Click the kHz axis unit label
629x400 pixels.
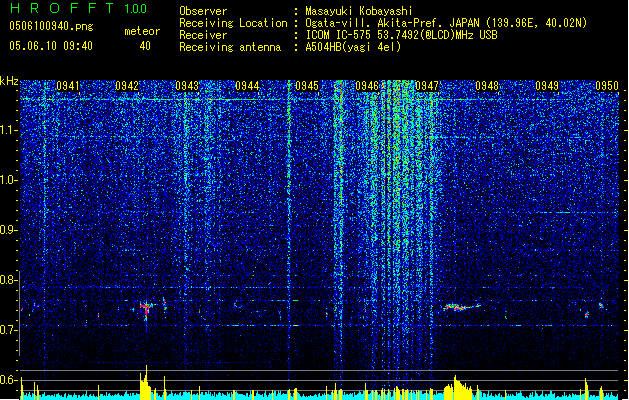click(x=9, y=81)
